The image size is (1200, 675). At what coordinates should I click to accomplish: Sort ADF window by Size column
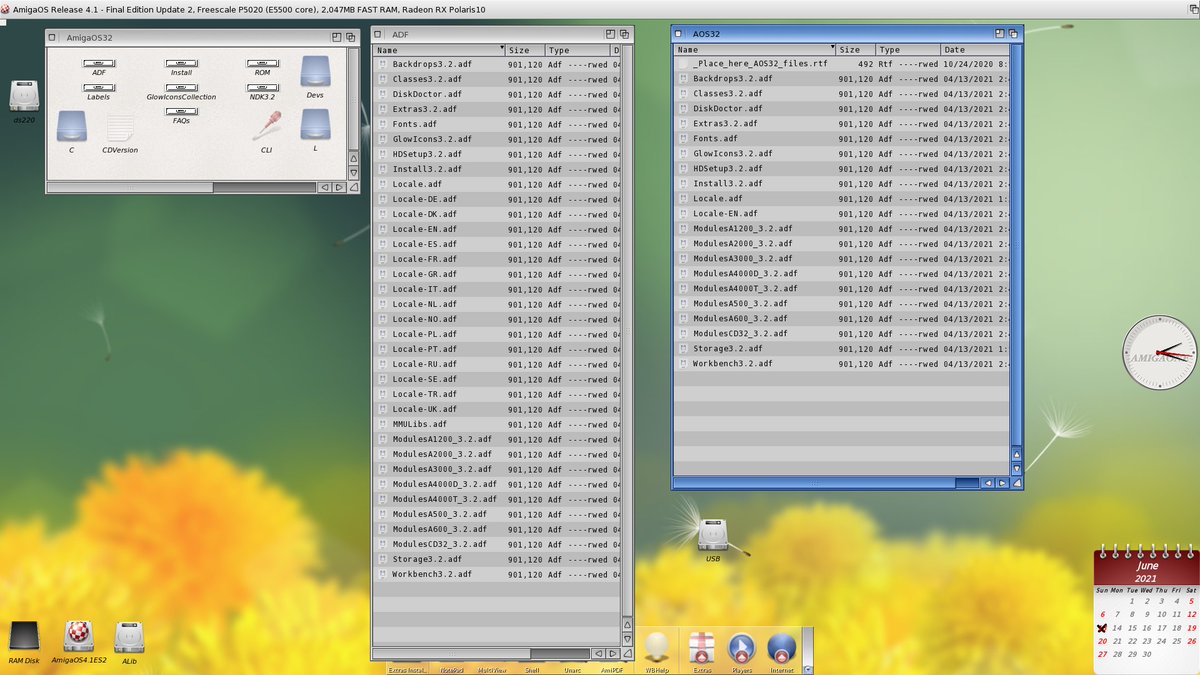point(525,50)
